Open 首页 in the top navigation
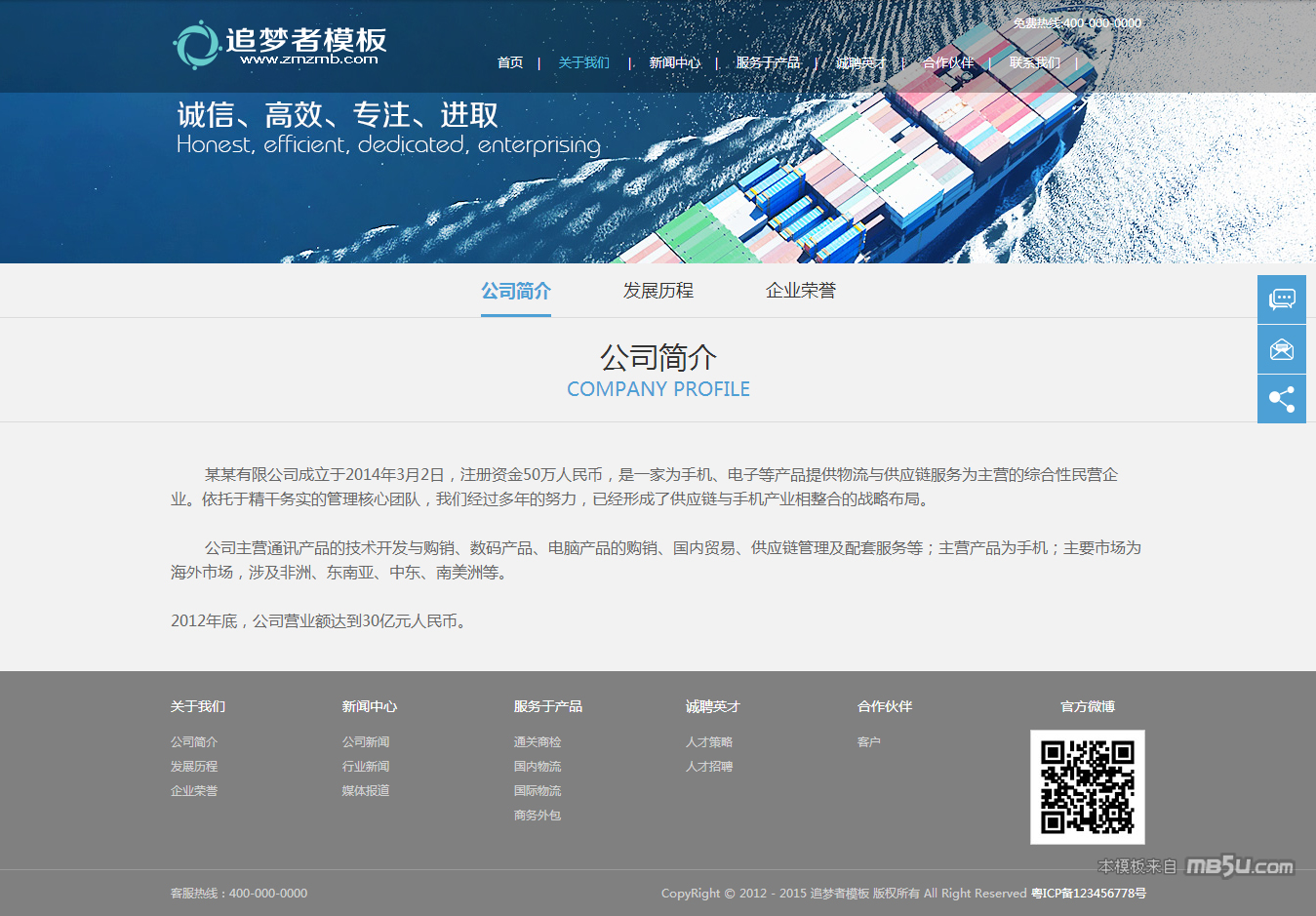This screenshot has height=916, width=1316. (x=510, y=62)
